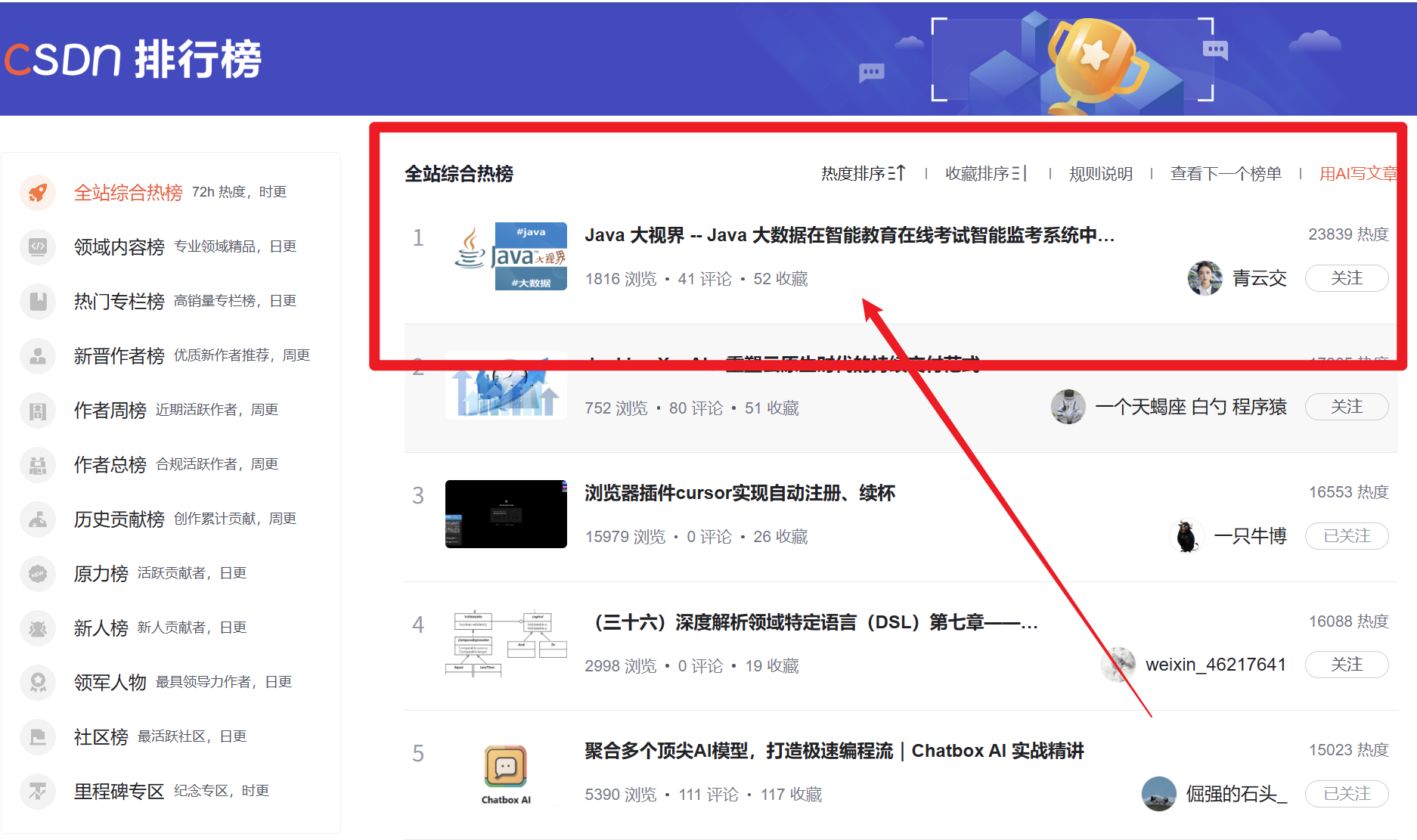
Task: Open 新人榜 in sidebar
Action: click(x=101, y=628)
